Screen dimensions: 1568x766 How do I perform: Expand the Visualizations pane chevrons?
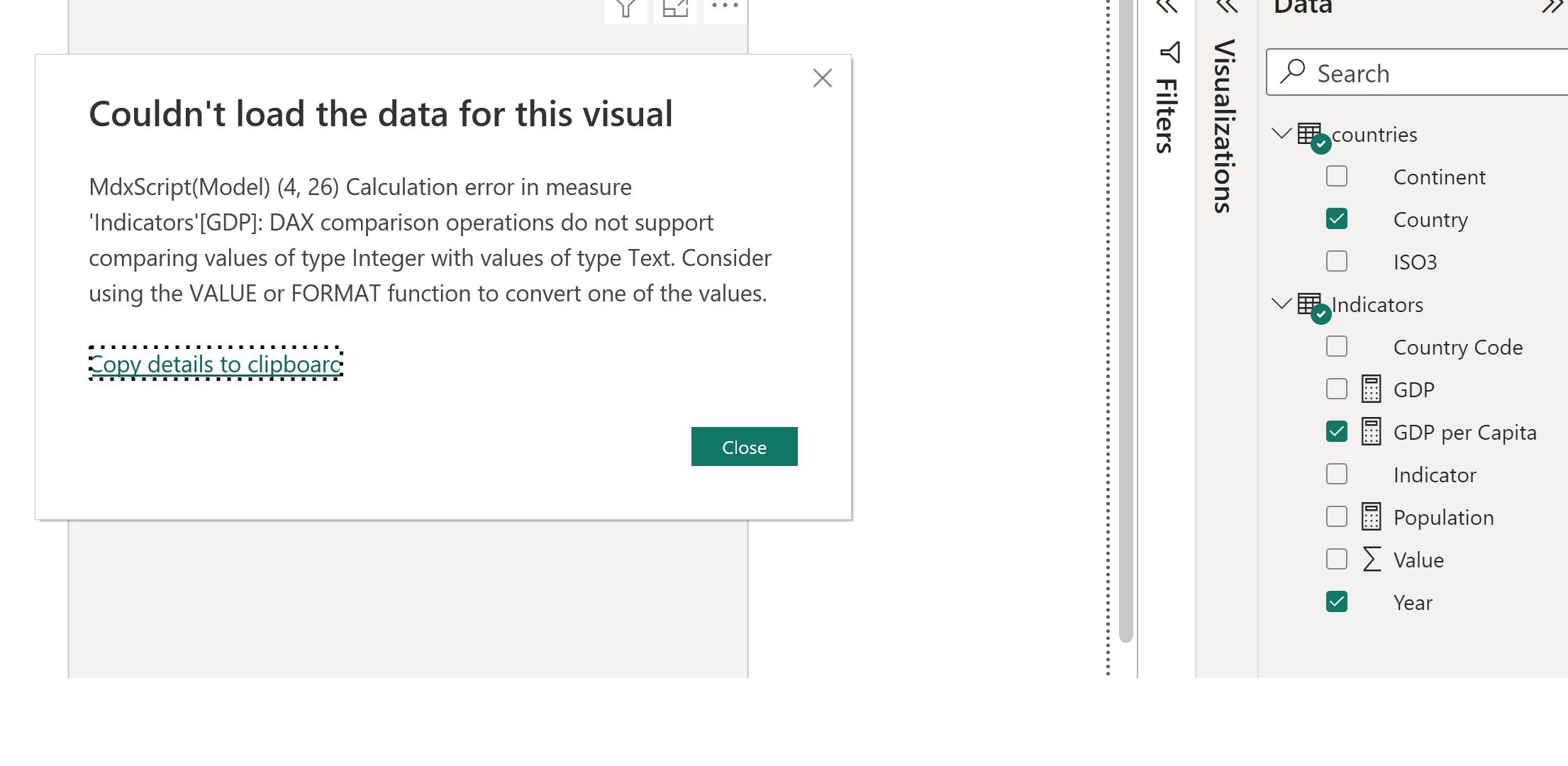pos(1226,7)
